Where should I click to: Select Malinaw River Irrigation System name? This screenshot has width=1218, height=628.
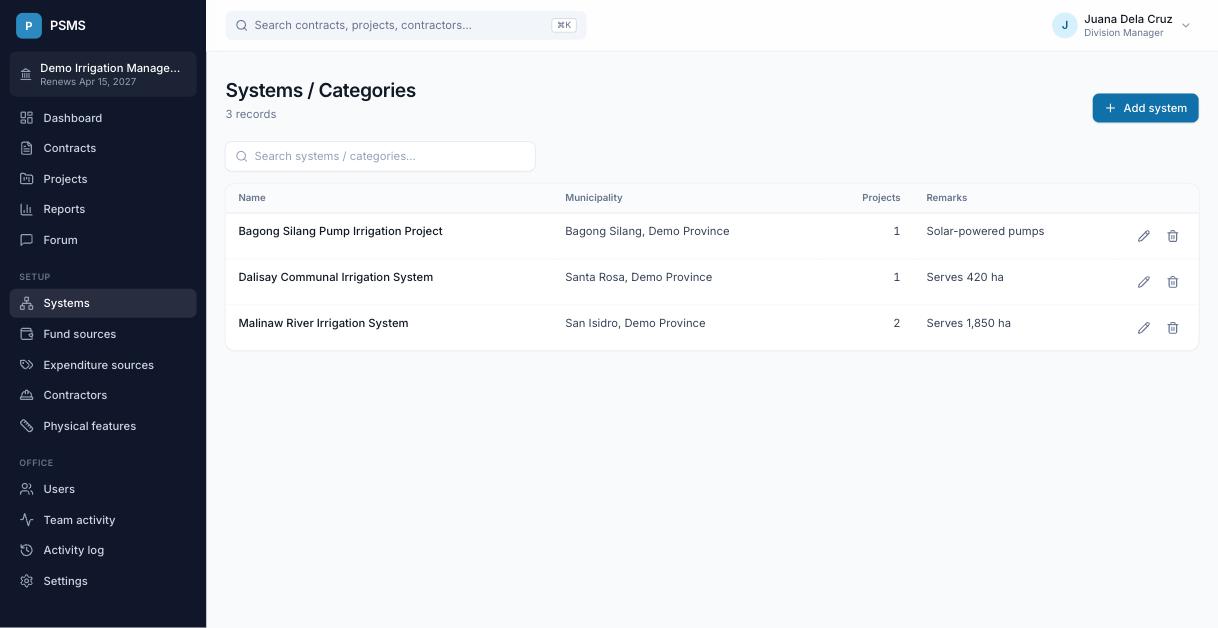point(323,323)
